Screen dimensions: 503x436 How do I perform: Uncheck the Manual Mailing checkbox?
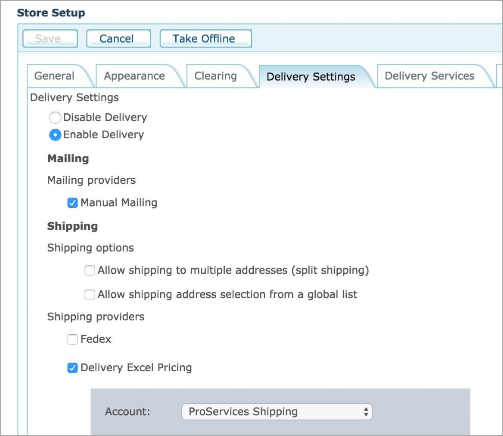click(72, 203)
